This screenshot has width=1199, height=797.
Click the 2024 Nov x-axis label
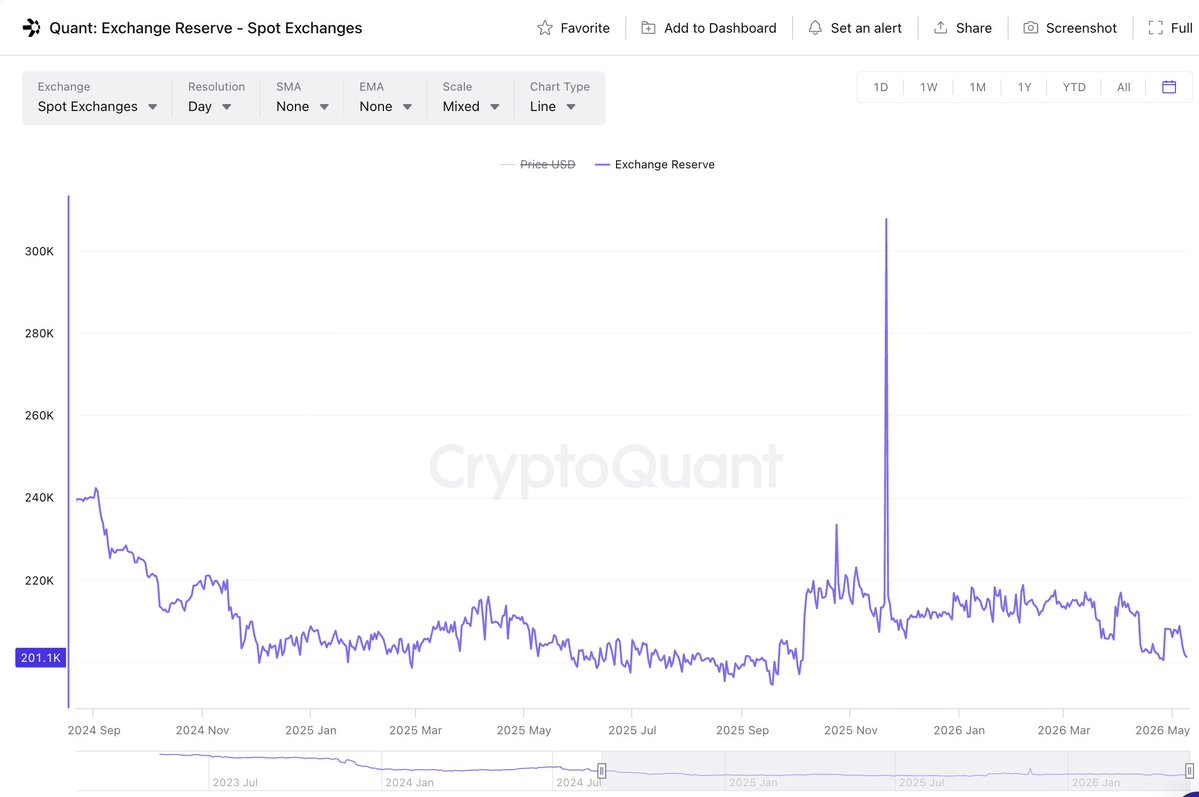pos(203,730)
